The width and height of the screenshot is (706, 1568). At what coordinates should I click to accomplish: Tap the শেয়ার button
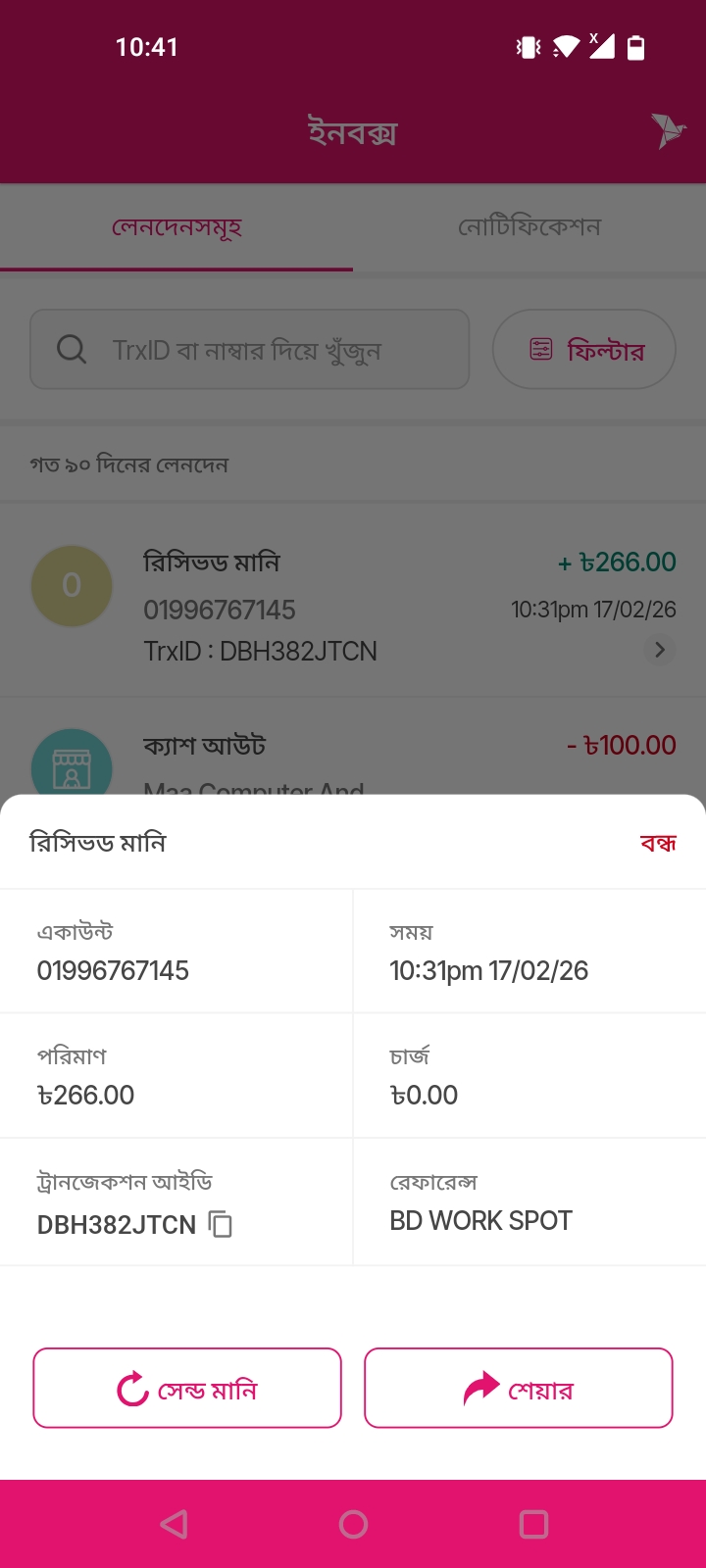pyautogui.click(x=519, y=1388)
